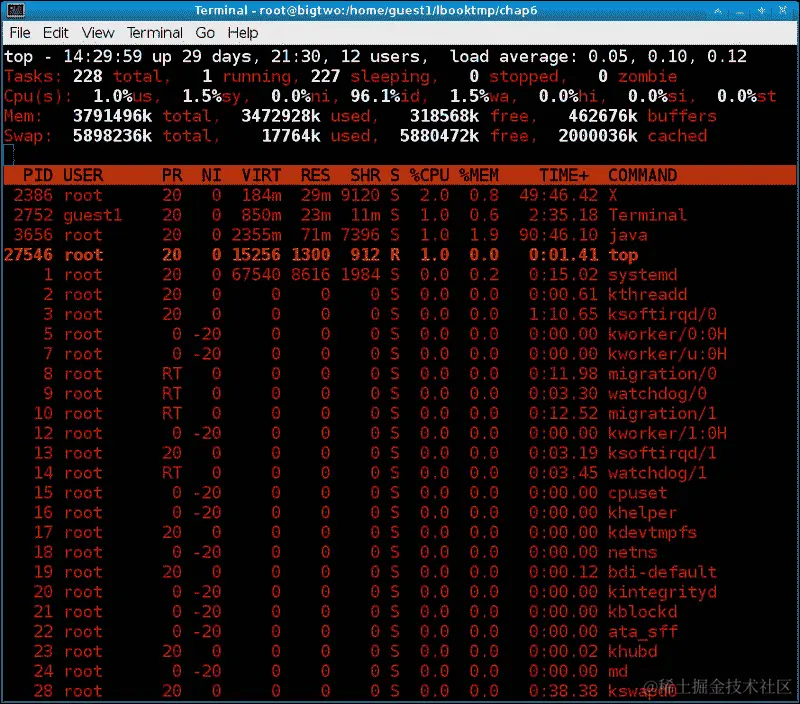Click the watchdog/0 process command
The width and height of the screenshot is (800, 704).
[657, 393]
